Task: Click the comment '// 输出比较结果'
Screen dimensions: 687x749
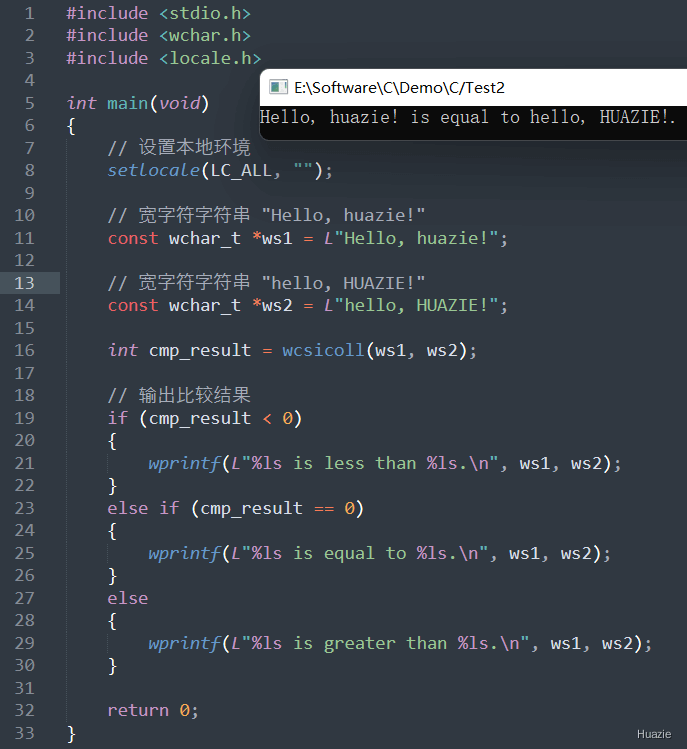Action: 179,396
